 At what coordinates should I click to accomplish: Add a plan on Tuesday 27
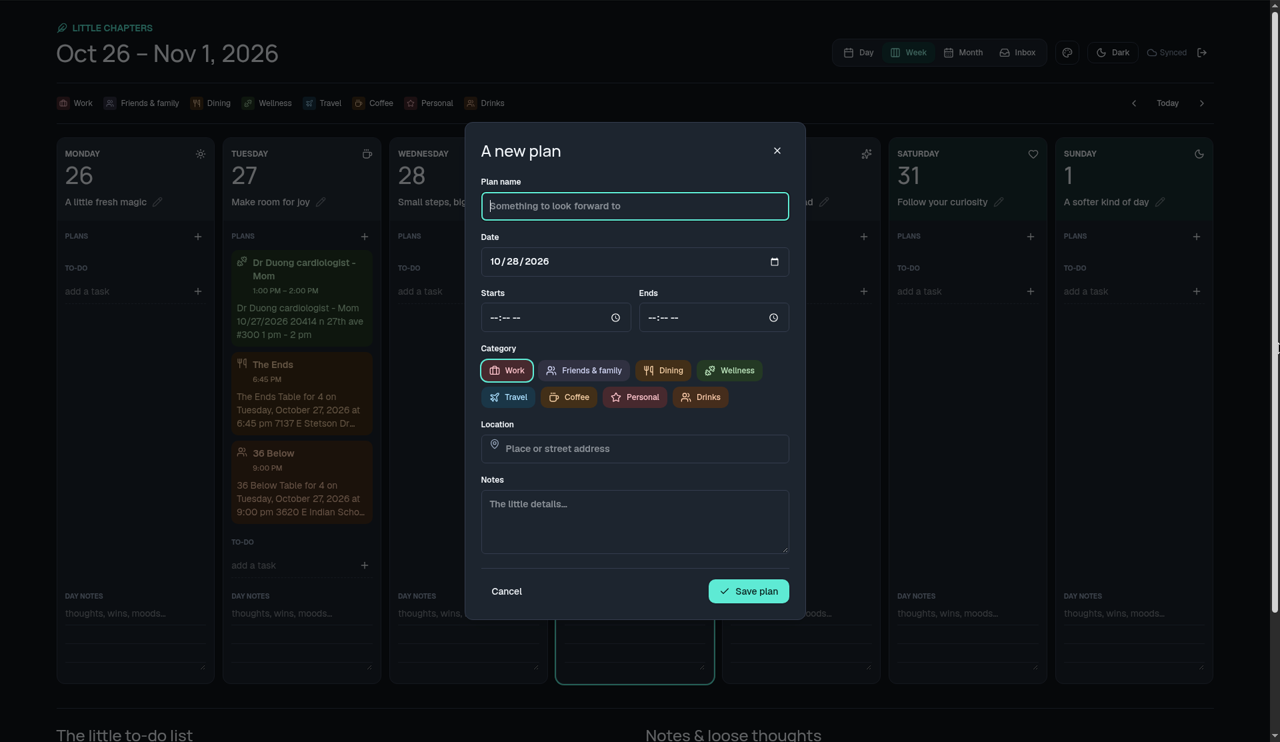[x=365, y=237]
